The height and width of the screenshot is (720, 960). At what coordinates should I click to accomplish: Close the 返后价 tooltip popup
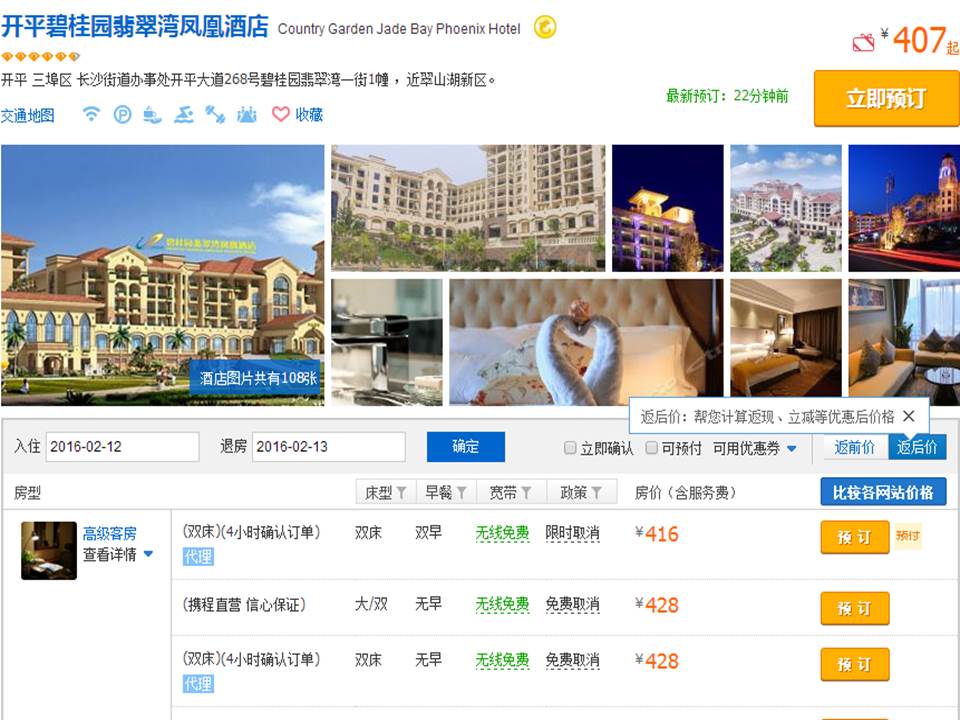pos(908,416)
